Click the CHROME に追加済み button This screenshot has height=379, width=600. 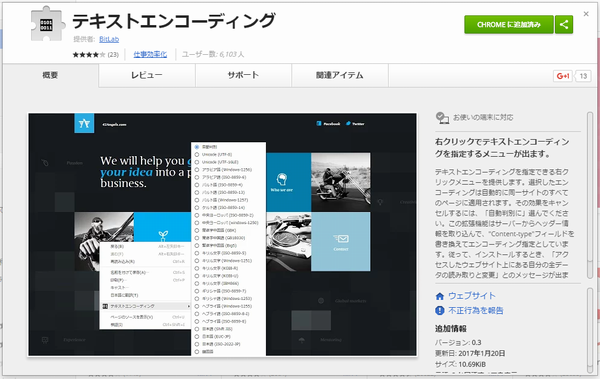(509, 25)
